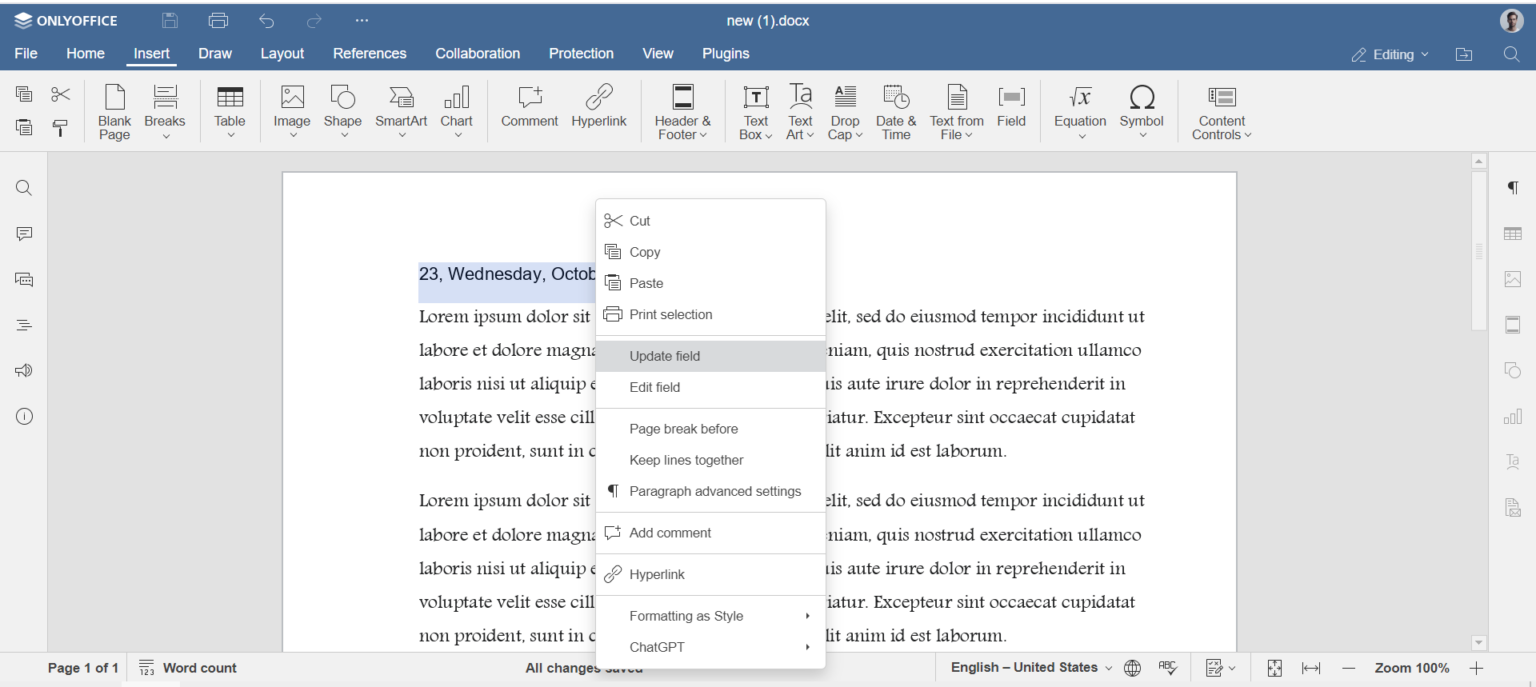Open paragraph settings in the right sidebar
The image size is (1536, 687).
[1512, 187]
